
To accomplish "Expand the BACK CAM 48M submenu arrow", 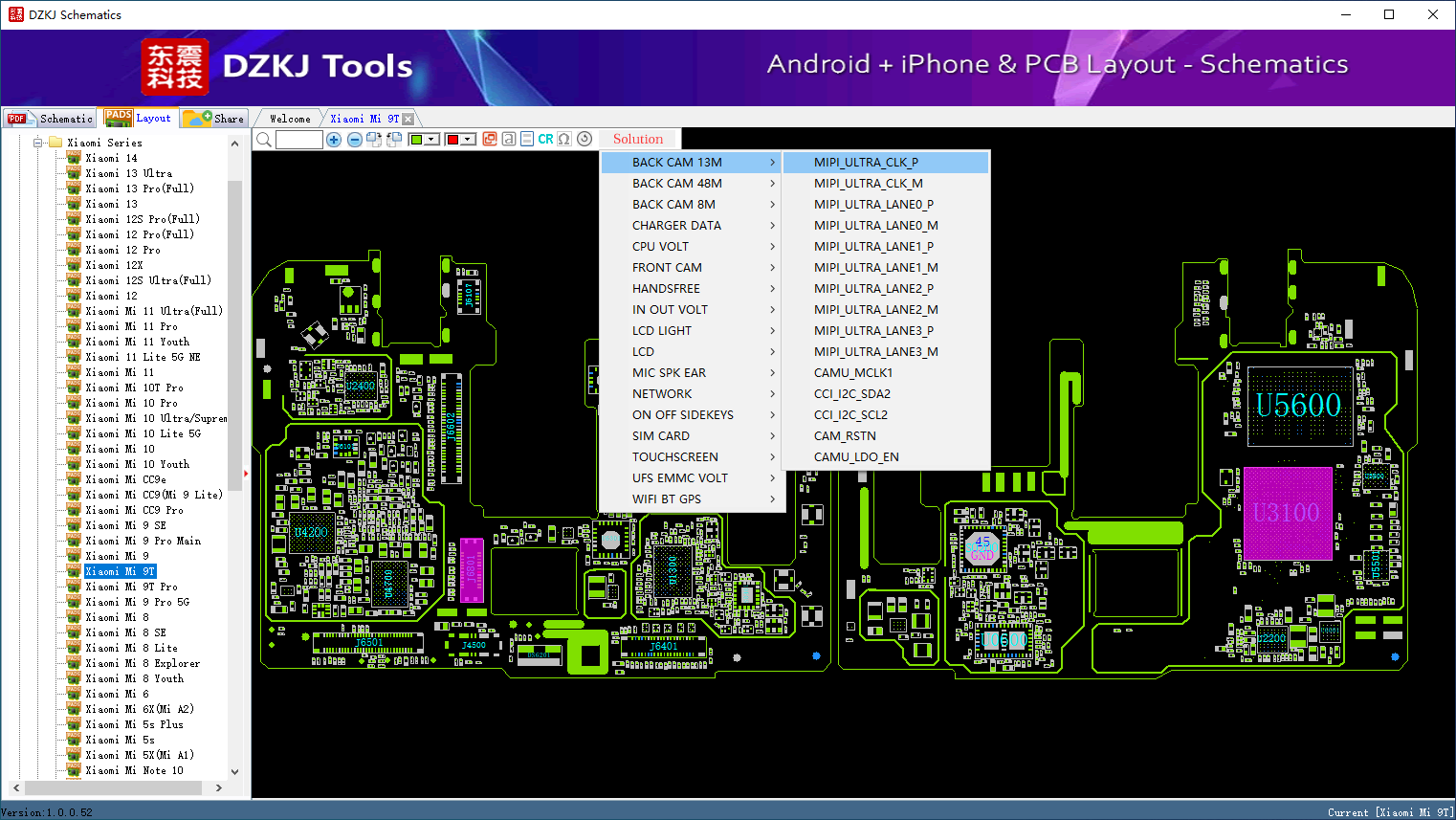I will point(772,184).
